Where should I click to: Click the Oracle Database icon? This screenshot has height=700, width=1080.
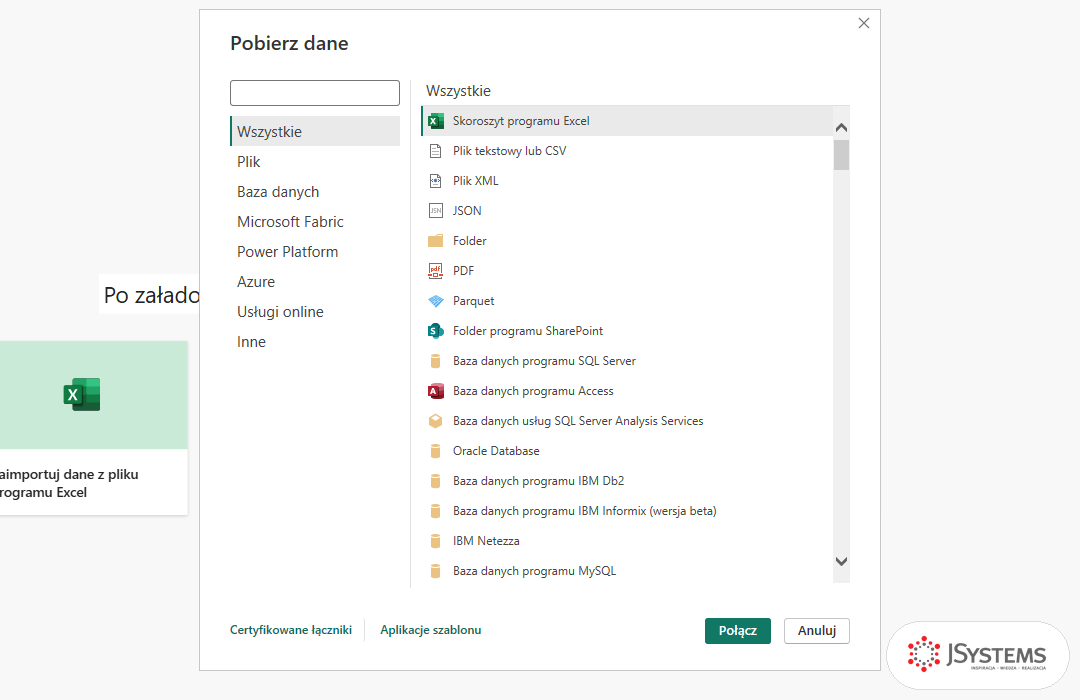[435, 451]
